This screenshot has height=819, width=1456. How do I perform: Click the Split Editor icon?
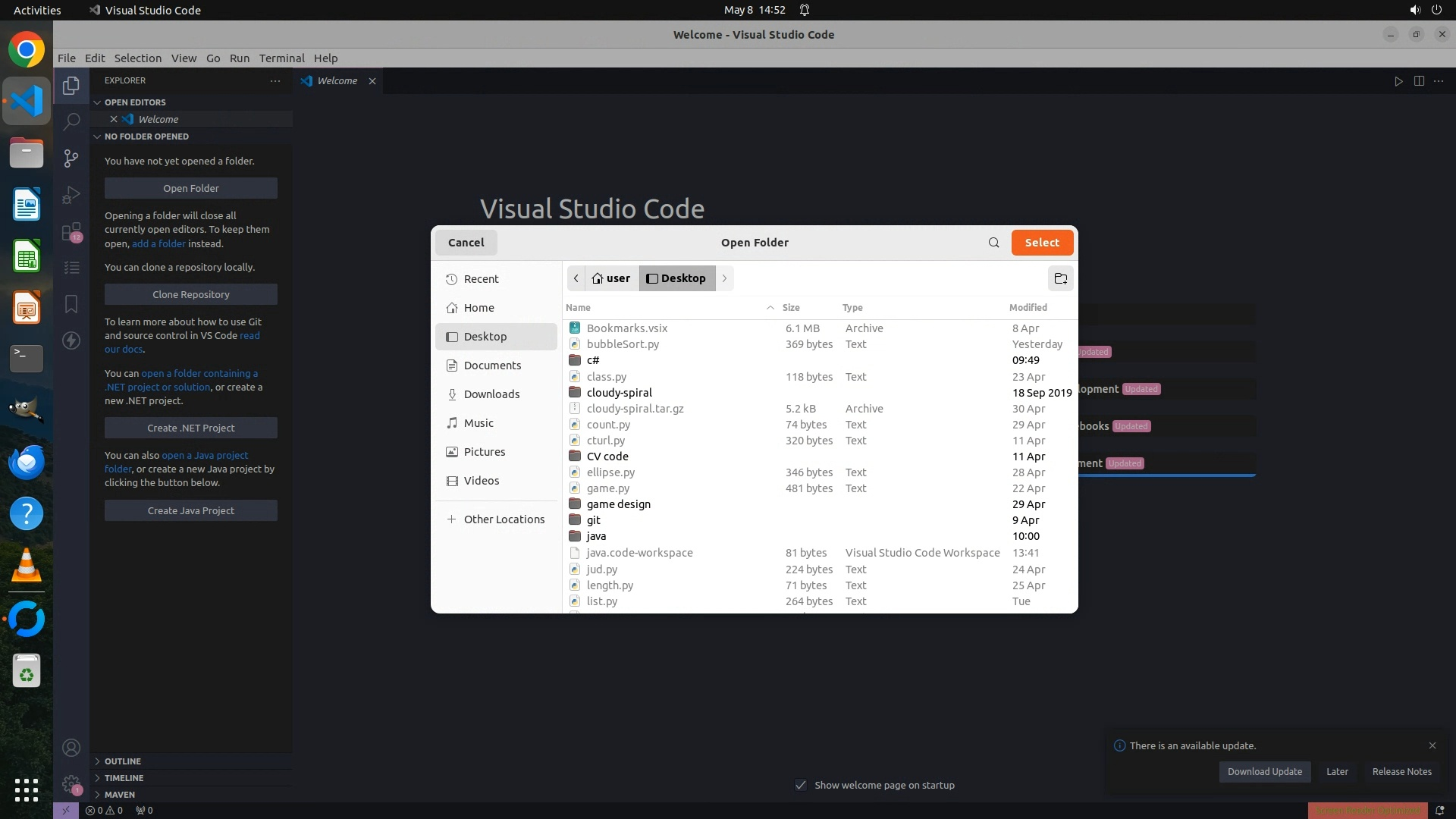tap(1419, 81)
